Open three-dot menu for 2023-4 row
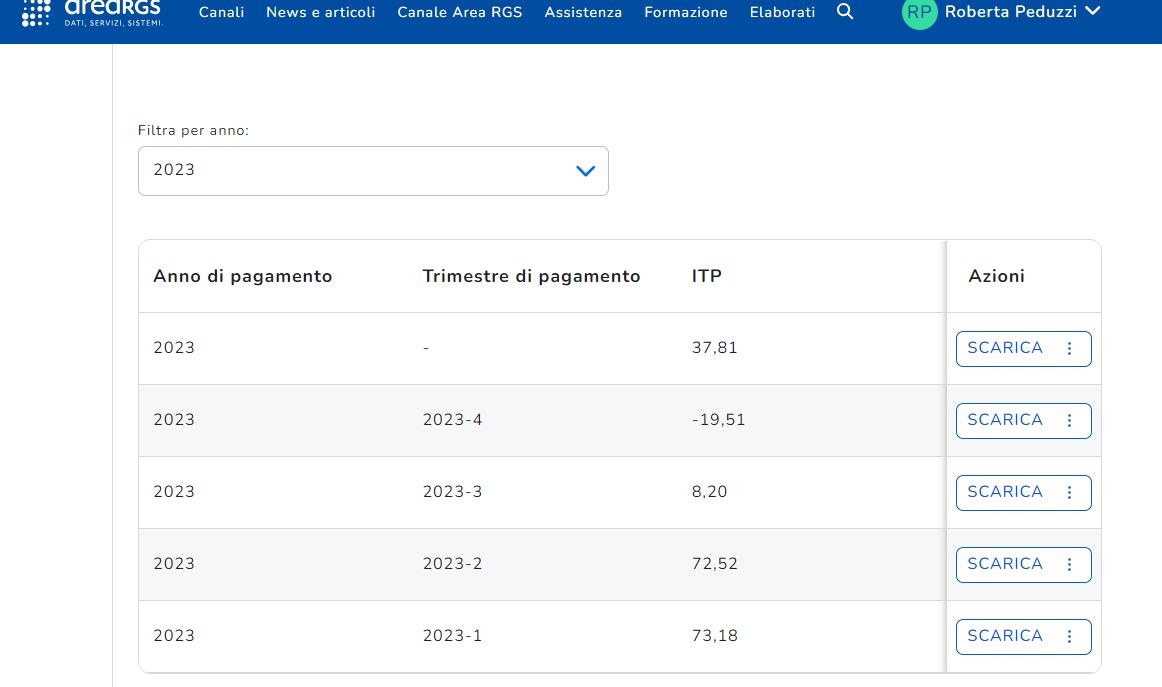This screenshot has width=1162, height=687. click(x=1069, y=421)
